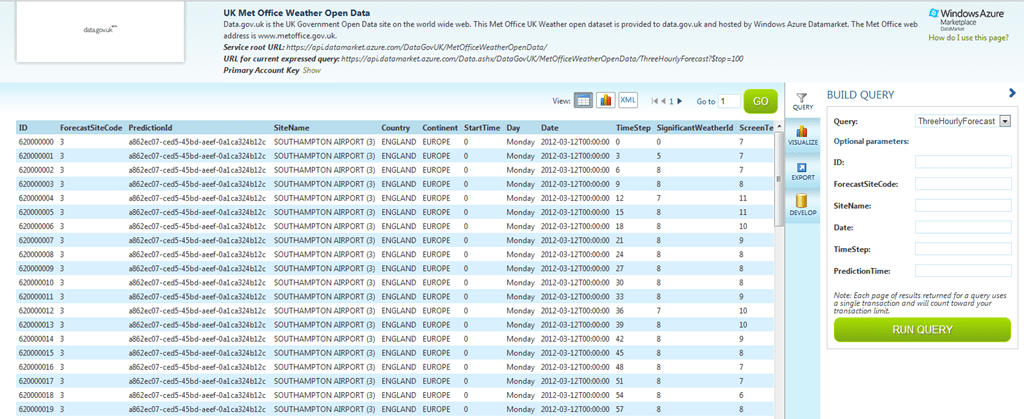Focus the ForecastSiteCode parameter field
Image resolution: width=1024 pixels, height=419 pixels.
tap(963, 184)
